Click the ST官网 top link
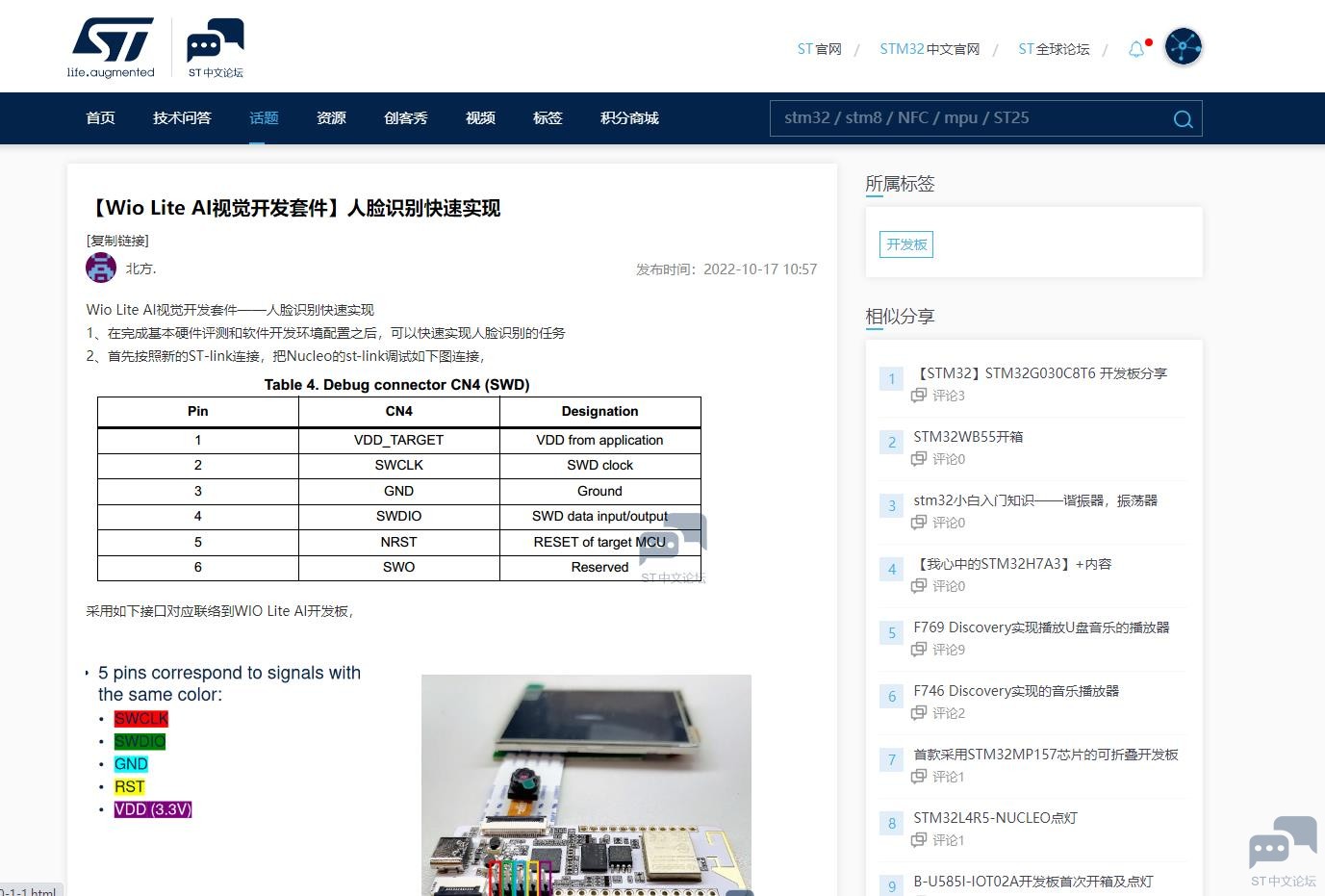This screenshot has height=896, width=1325. click(819, 49)
